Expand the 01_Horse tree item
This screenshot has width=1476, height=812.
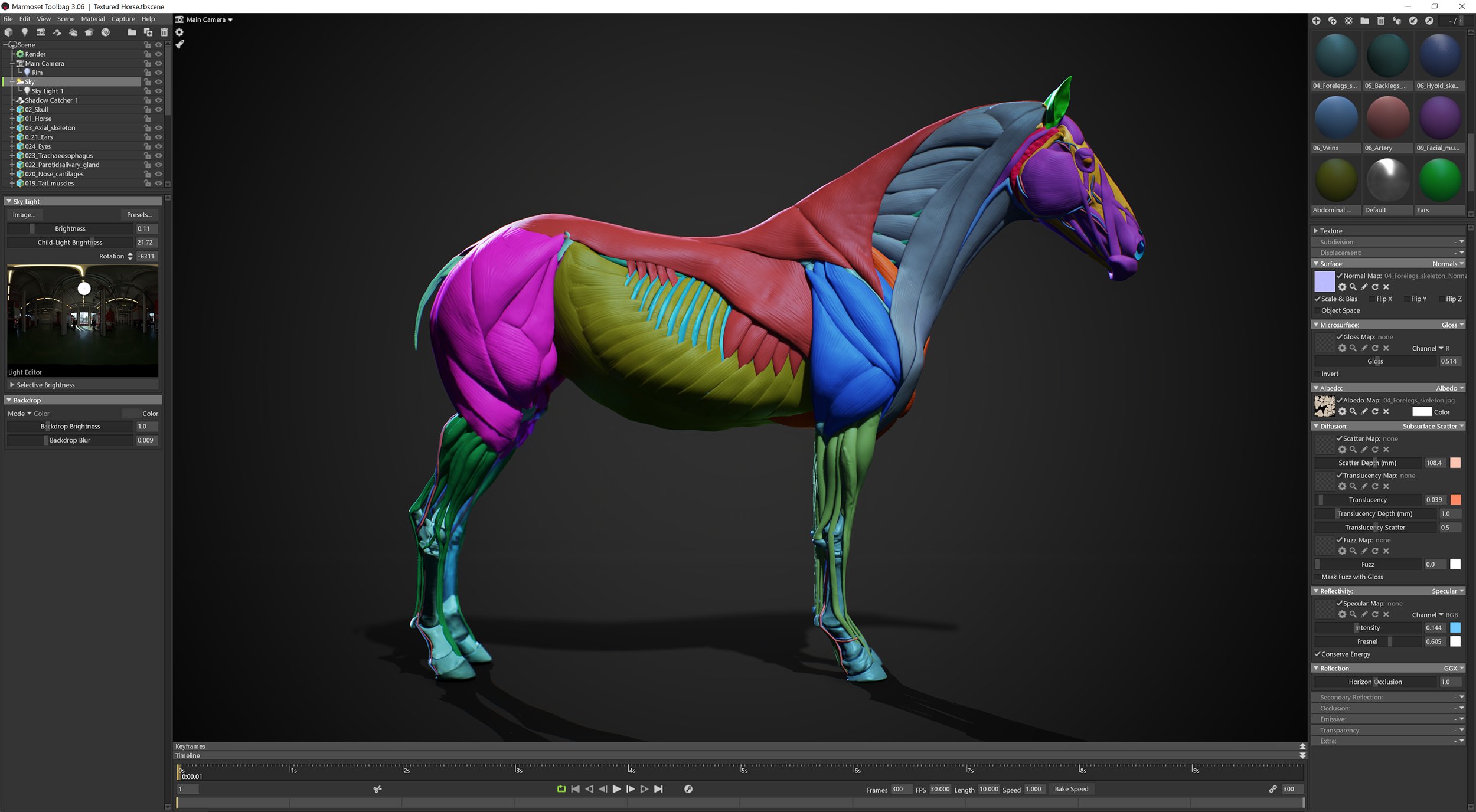(13, 119)
